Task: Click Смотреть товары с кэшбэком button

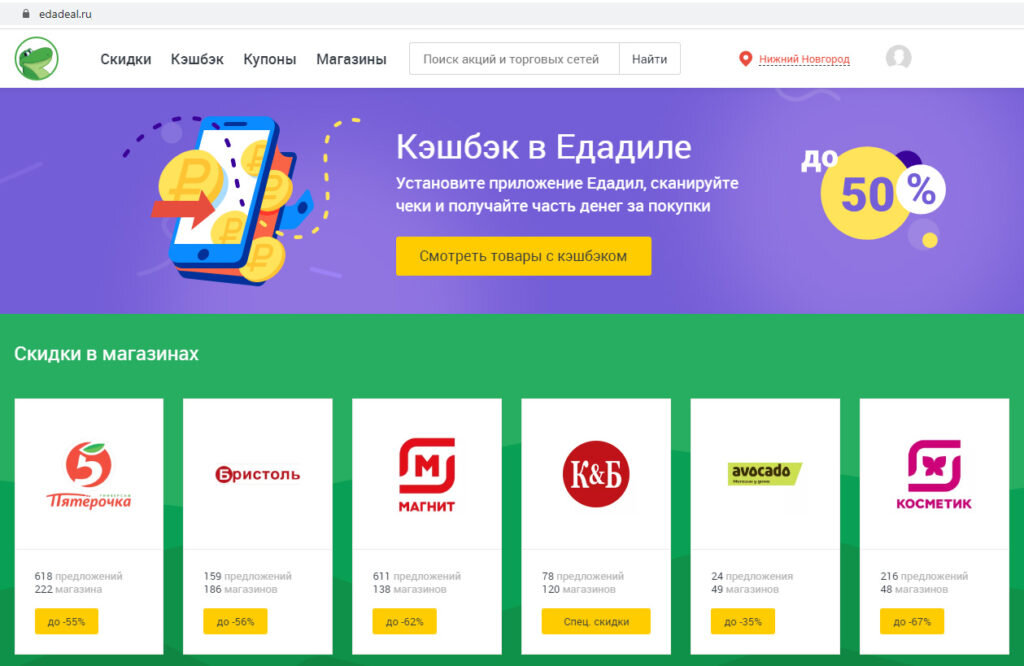Action: pyautogui.click(x=523, y=256)
